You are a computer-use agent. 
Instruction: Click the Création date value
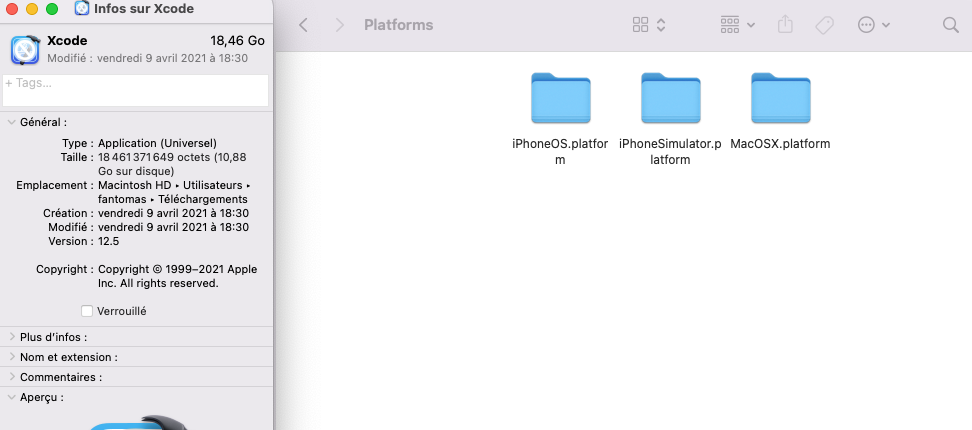tap(174, 213)
